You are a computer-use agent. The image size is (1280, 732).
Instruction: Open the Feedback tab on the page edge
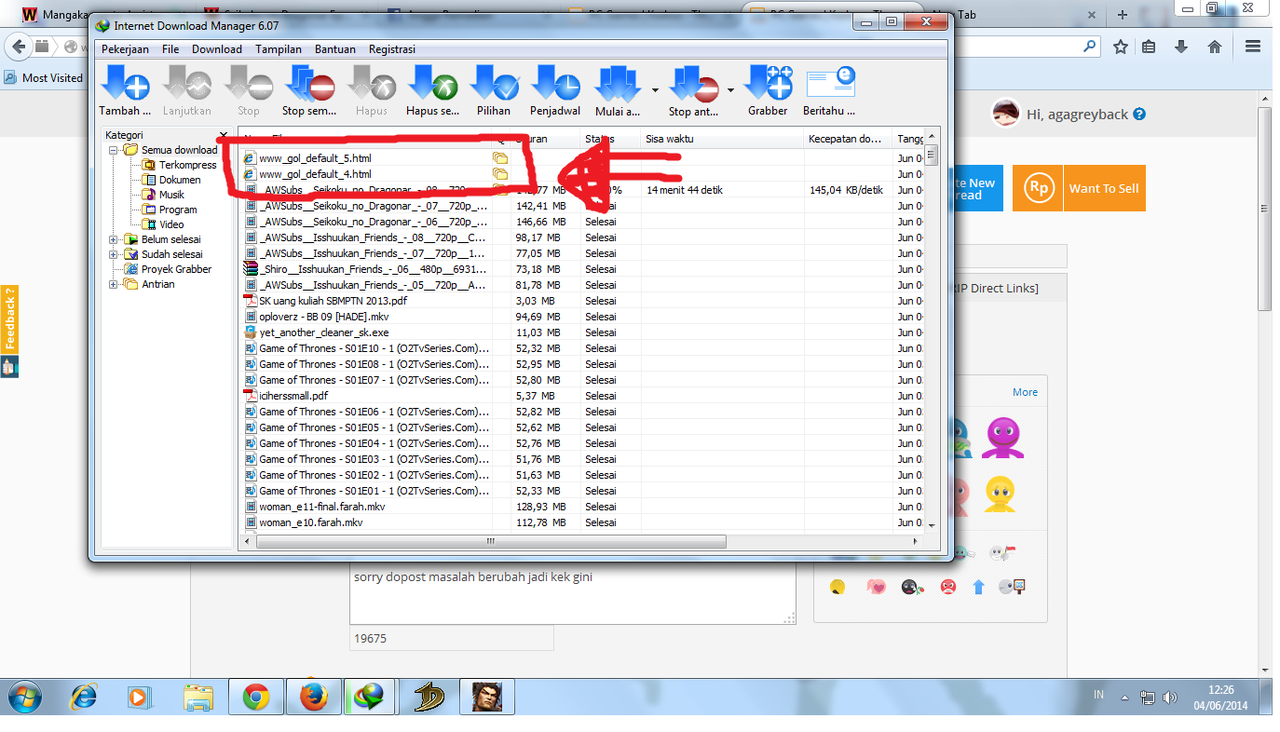(x=9, y=320)
